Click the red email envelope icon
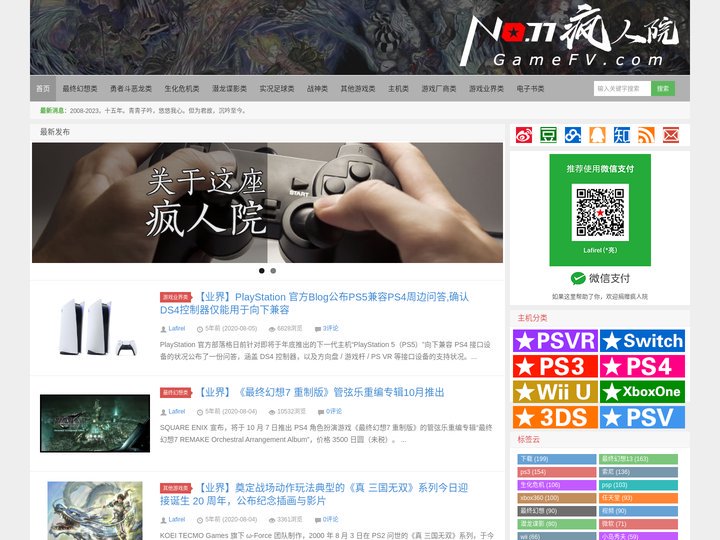The image size is (720, 540). coord(671,135)
